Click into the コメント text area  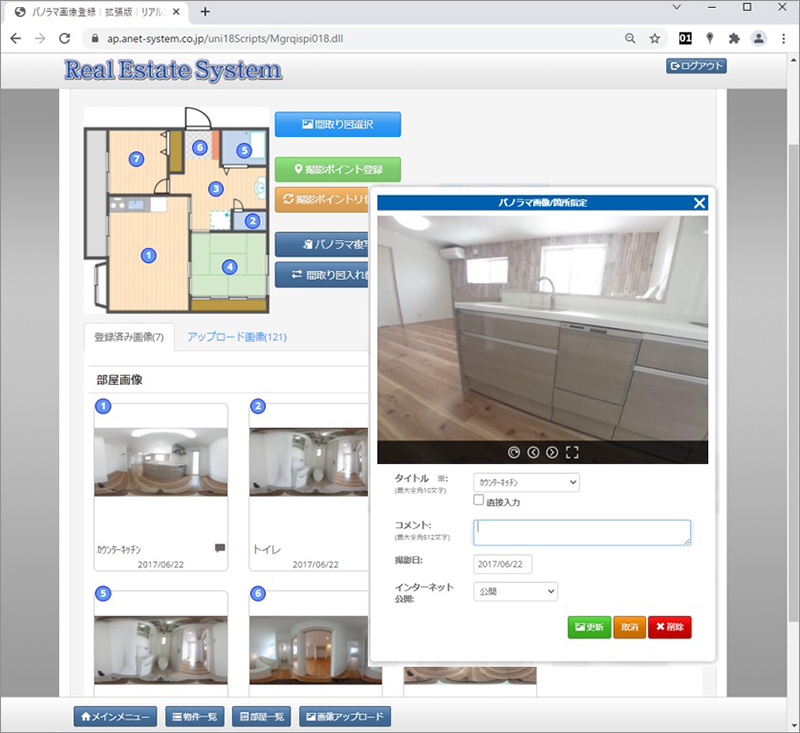click(x=581, y=532)
